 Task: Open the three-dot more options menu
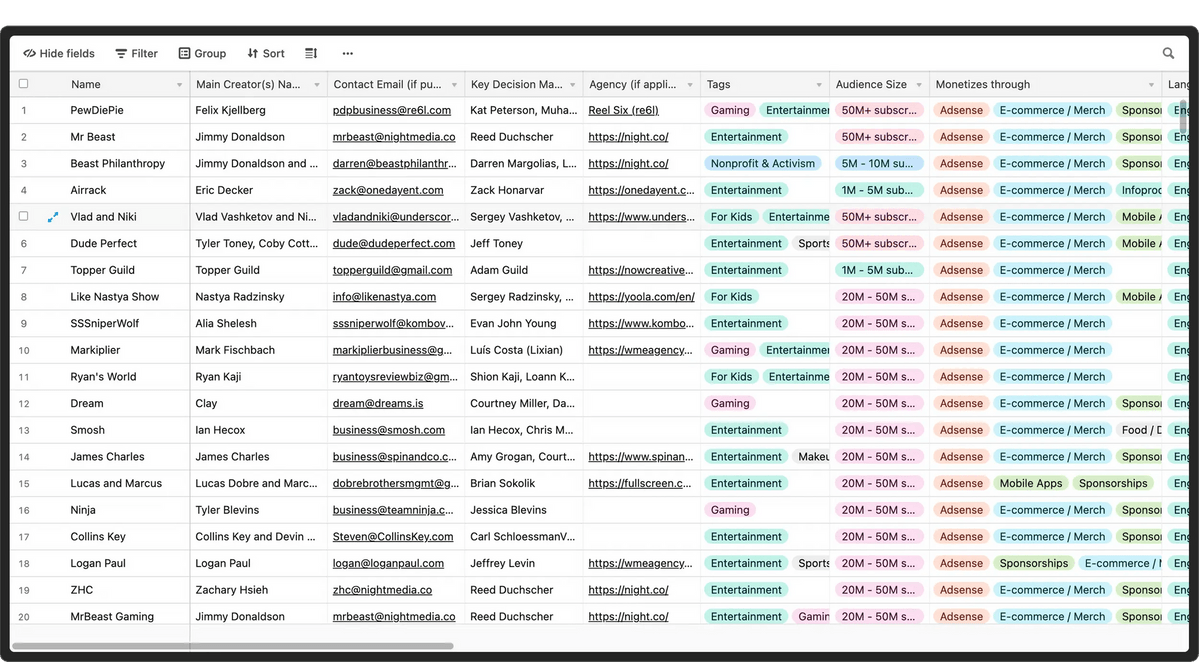tap(347, 54)
